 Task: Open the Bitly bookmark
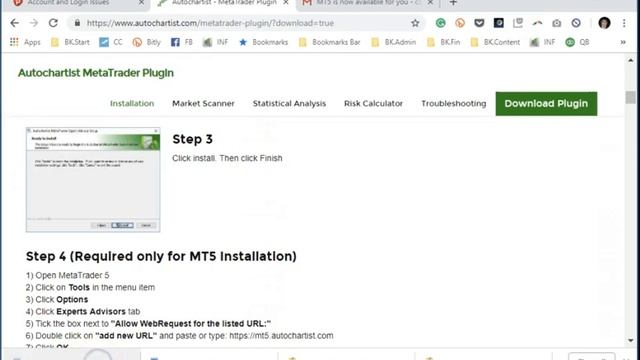147,42
